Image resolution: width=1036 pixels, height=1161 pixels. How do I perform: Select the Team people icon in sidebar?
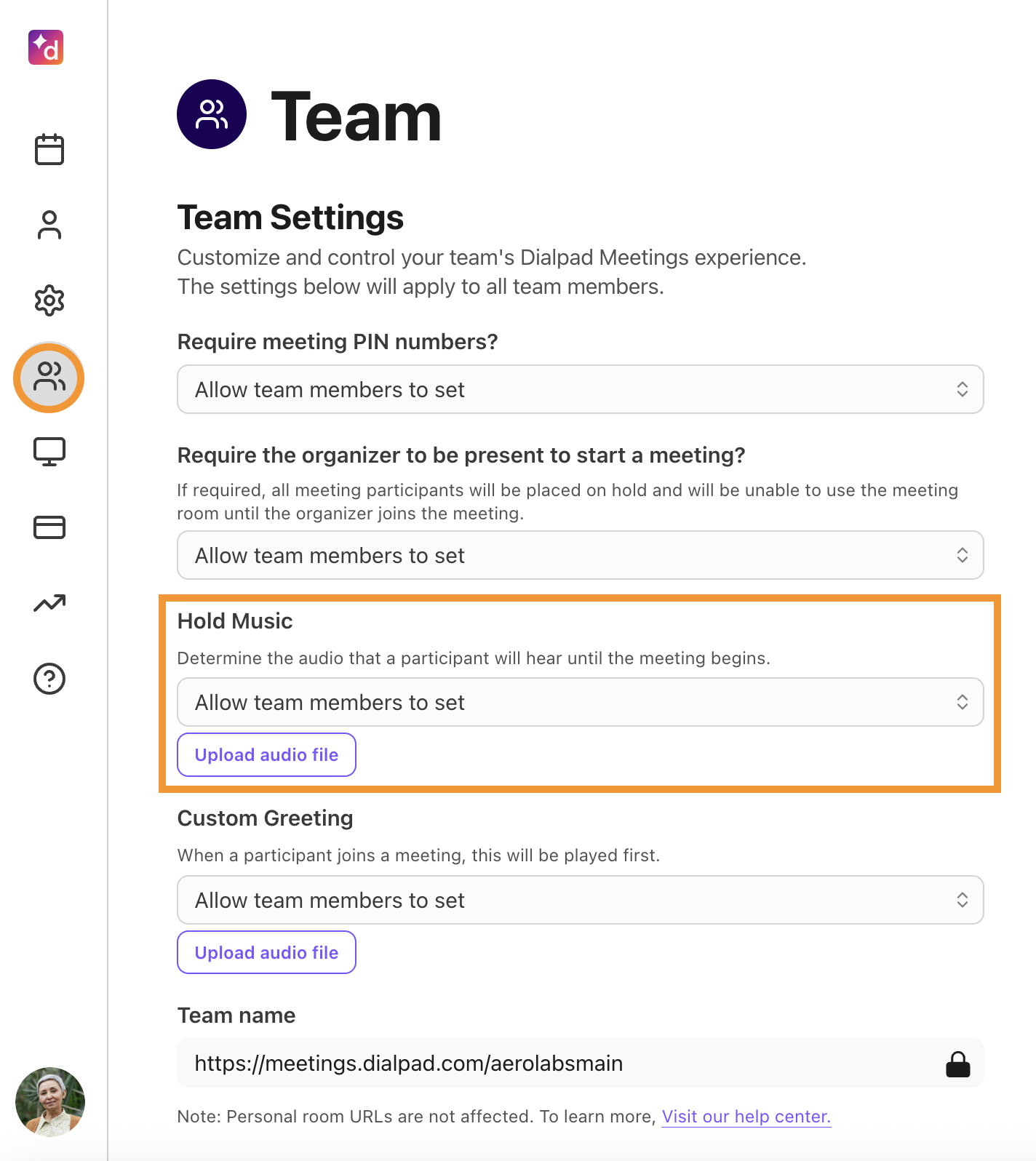click(49, 378)
